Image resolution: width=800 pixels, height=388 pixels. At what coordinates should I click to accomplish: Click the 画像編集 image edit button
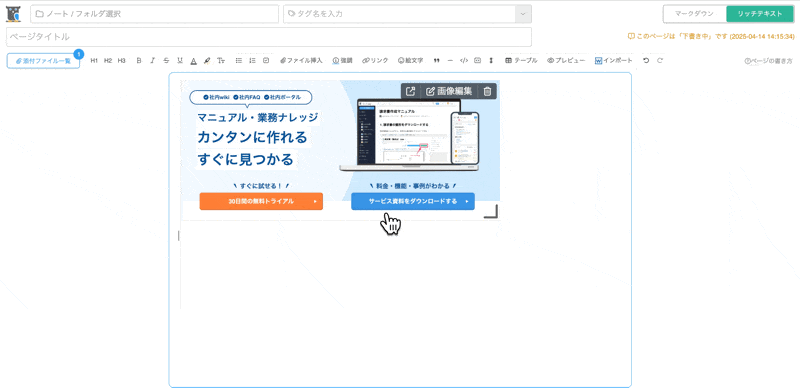(x=449, y=91)
